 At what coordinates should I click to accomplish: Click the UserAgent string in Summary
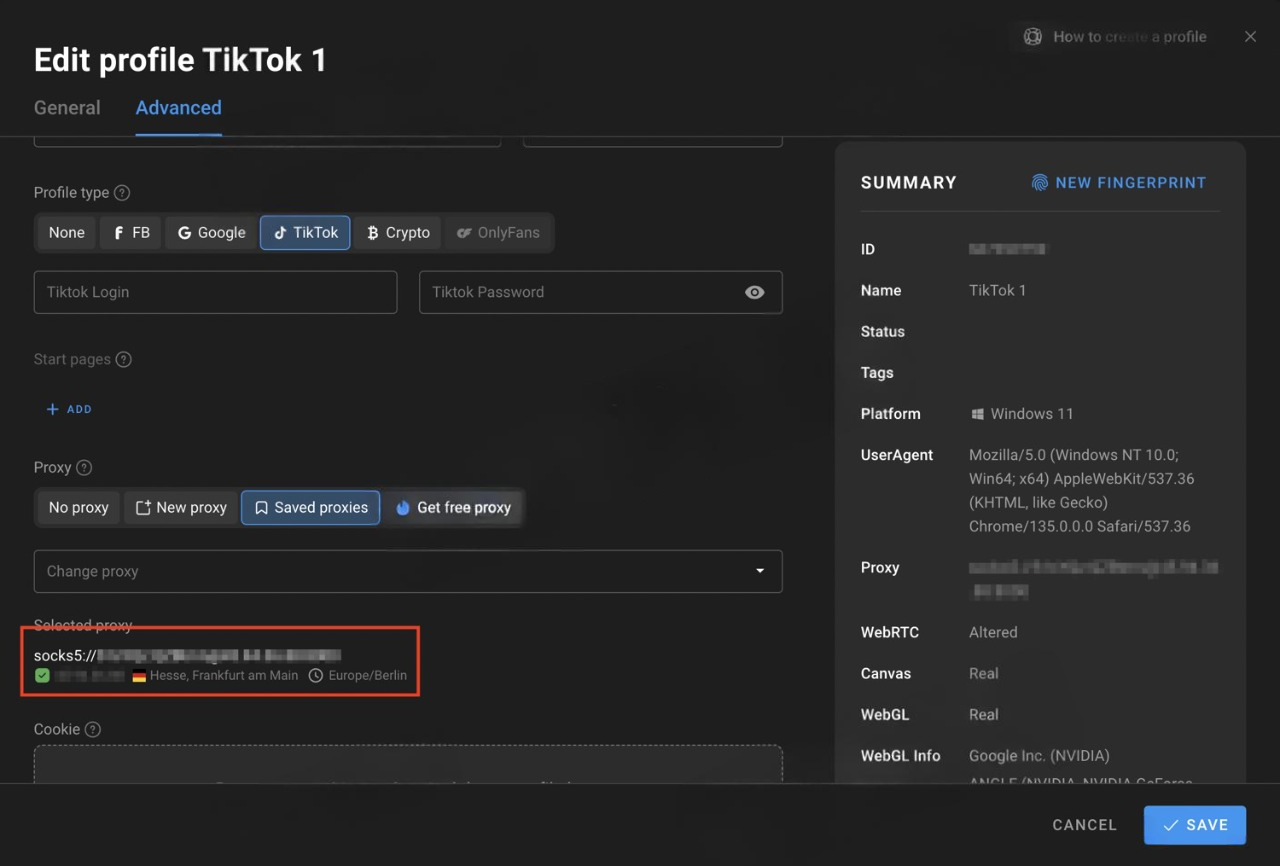click(1082, 490)
